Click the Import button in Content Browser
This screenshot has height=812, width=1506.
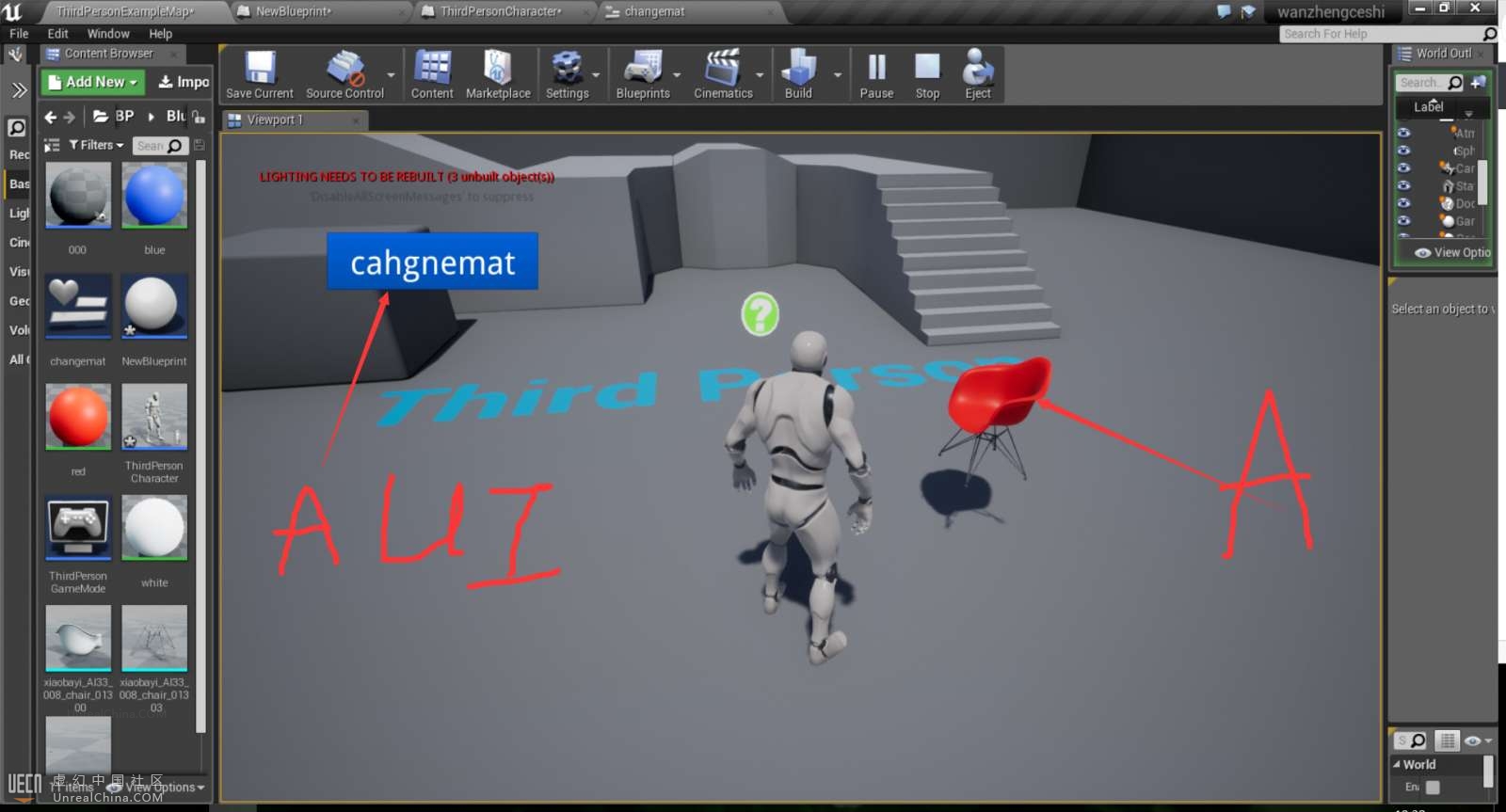click(x=184, y=82)
